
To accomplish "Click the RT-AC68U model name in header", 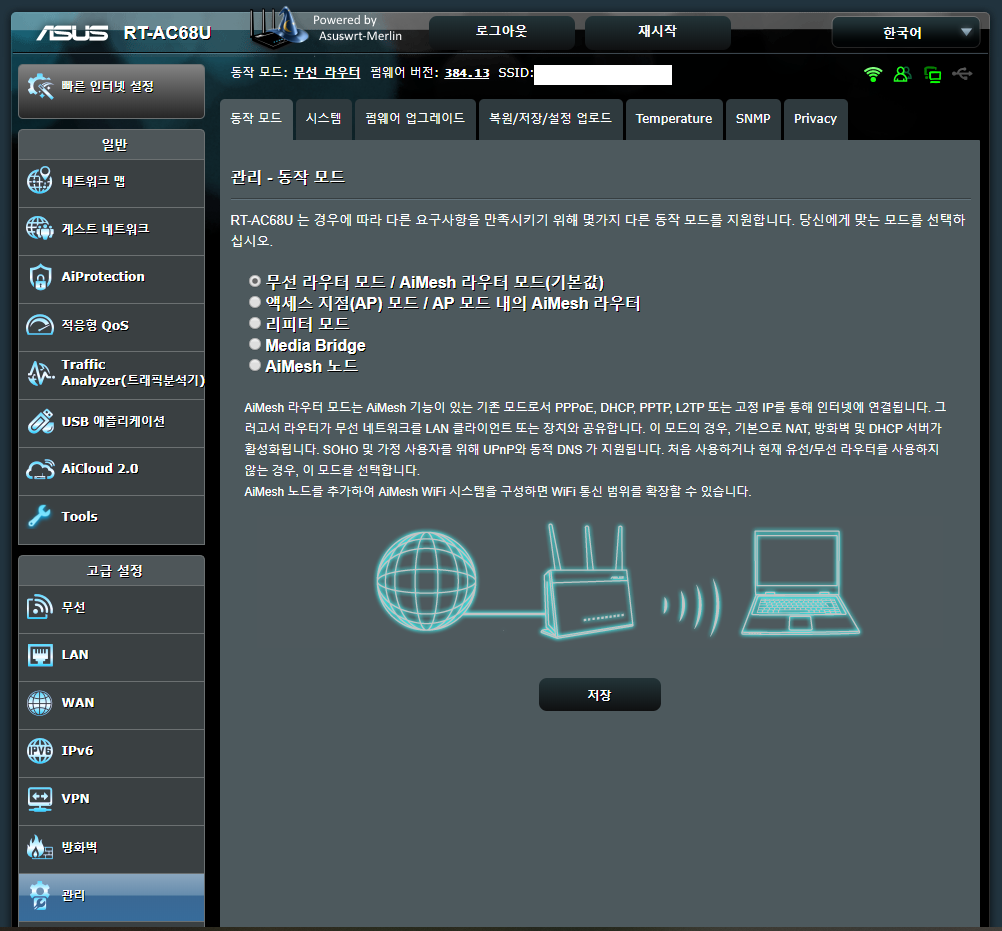I will (x=167, y=33).
